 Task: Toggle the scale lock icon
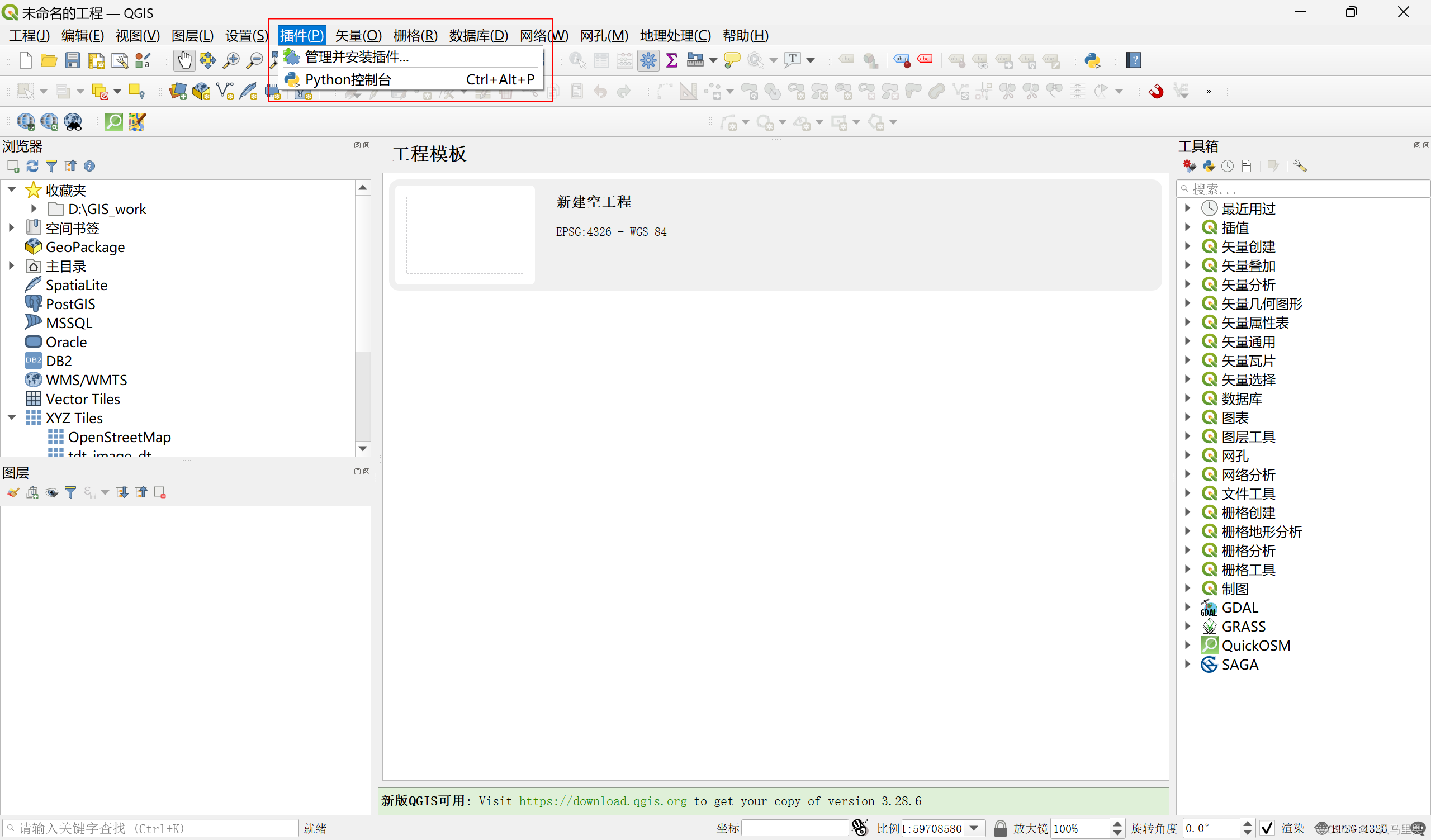[x=1000, y=828]
